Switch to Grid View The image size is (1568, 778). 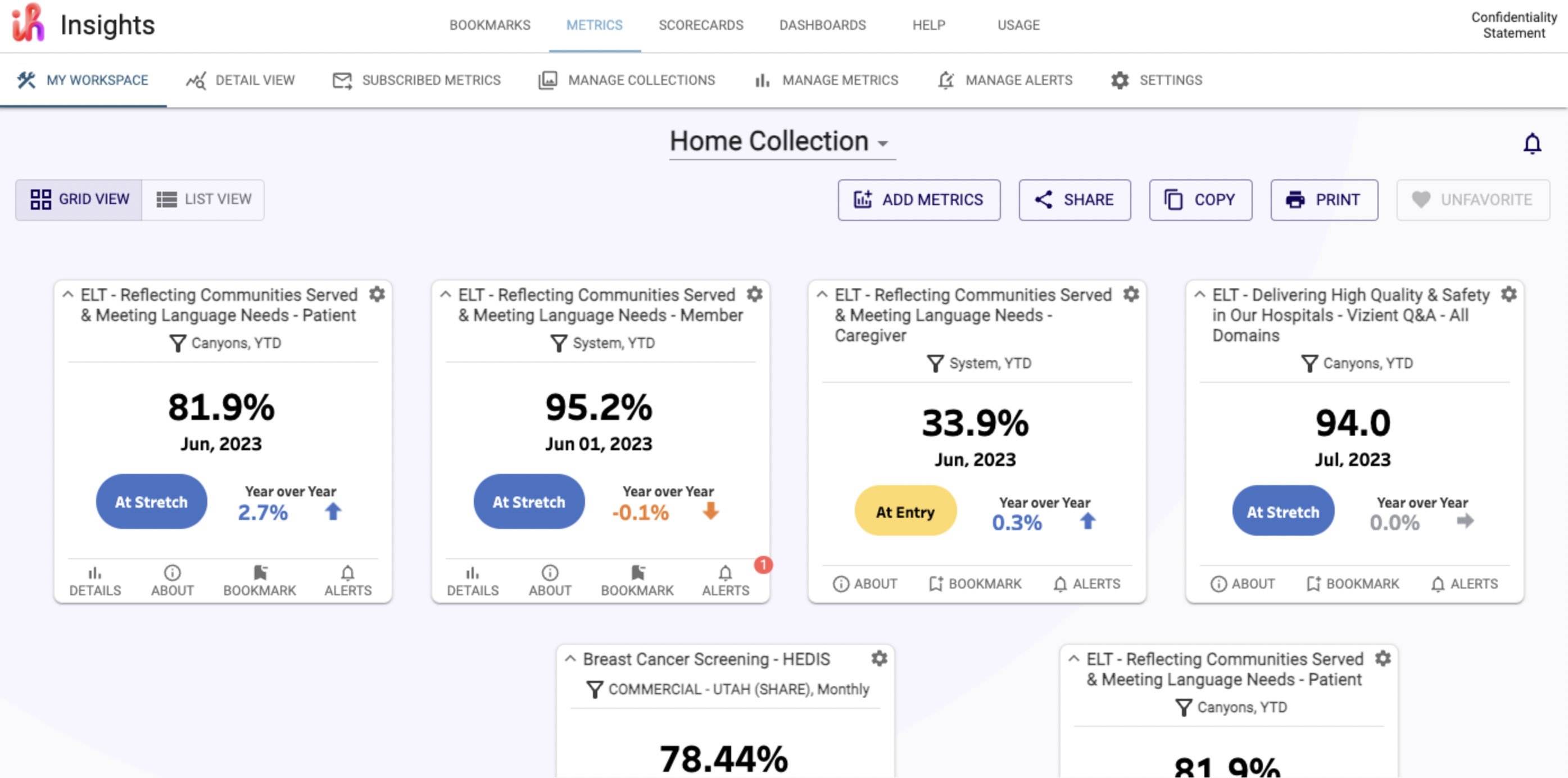tap(79, 199)
